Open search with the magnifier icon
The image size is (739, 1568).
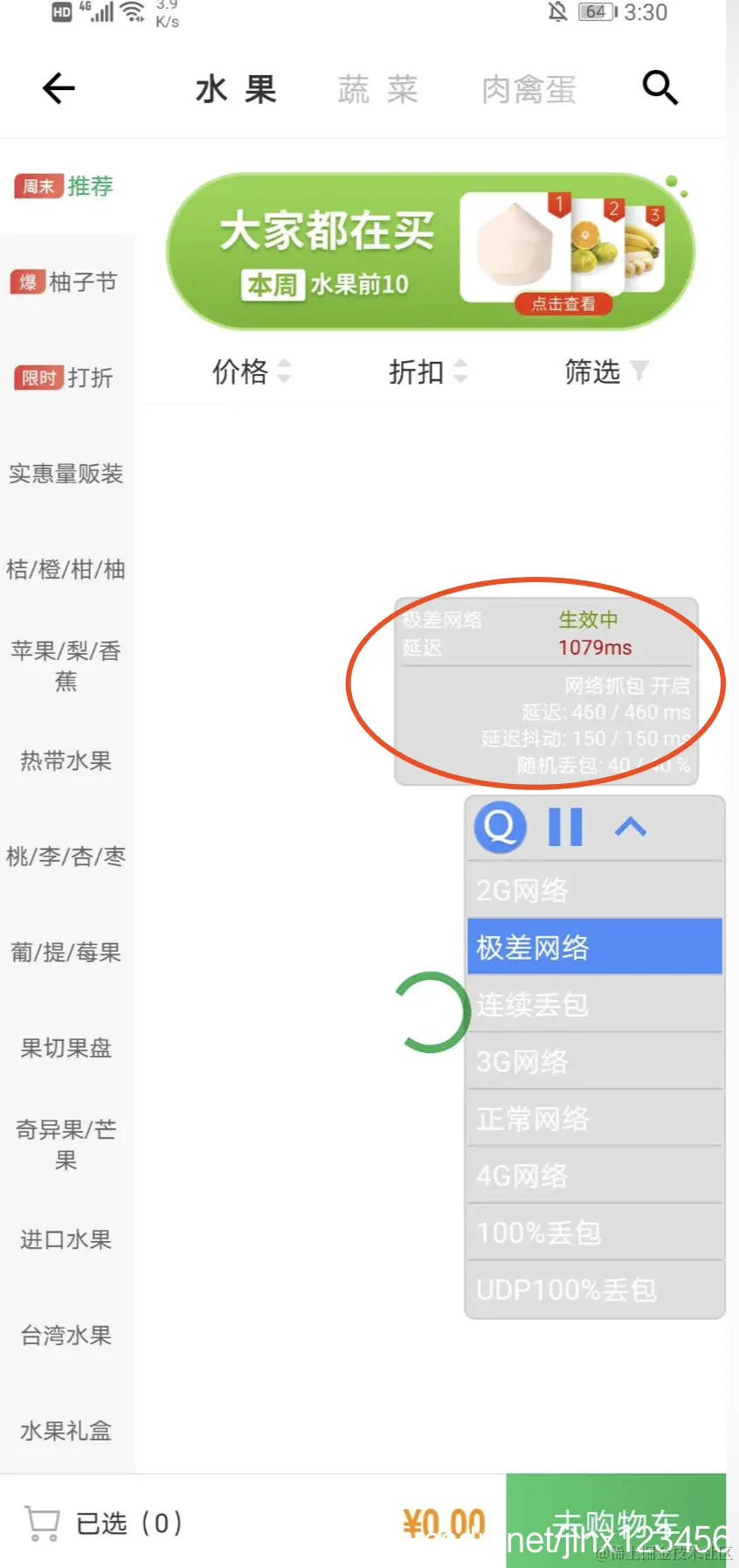point(660,88)
